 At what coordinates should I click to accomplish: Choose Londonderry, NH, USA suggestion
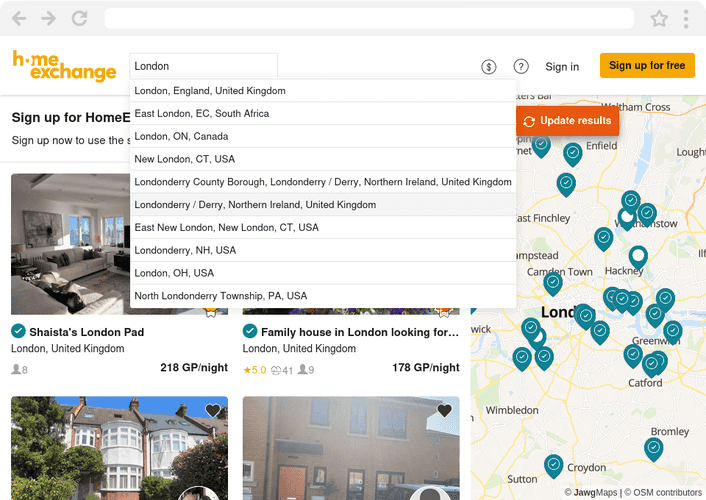pyautogui.click(x=323, y=250)
